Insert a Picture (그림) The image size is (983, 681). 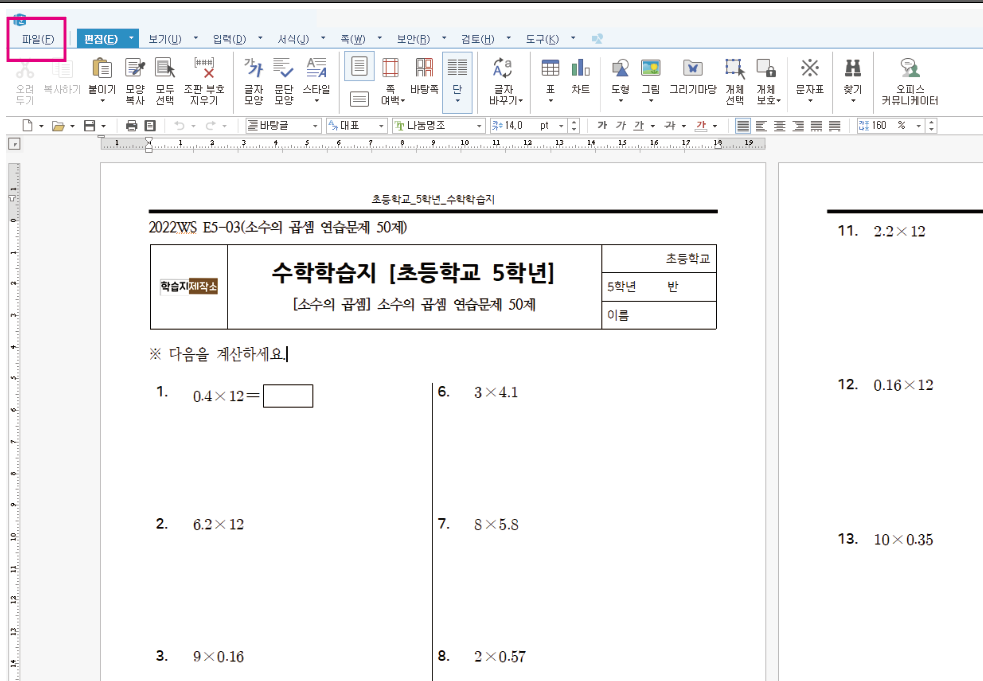pyautogui.click(x=651, y=68)
